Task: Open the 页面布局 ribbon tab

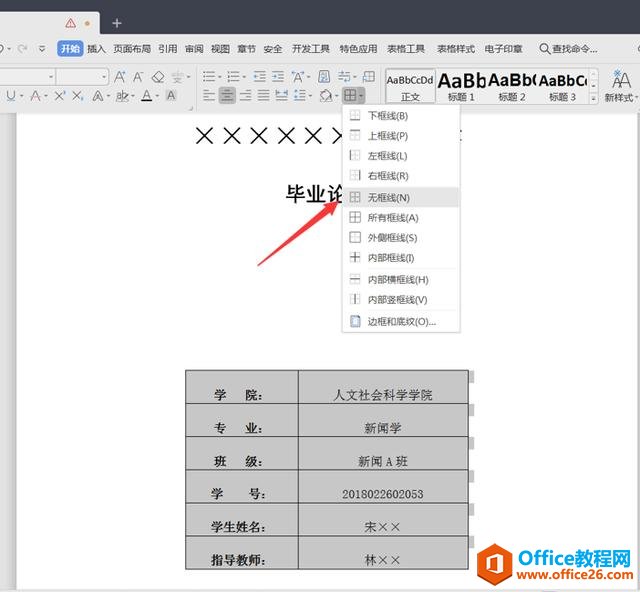Action: pyautogui.click(x=132, y=49)
